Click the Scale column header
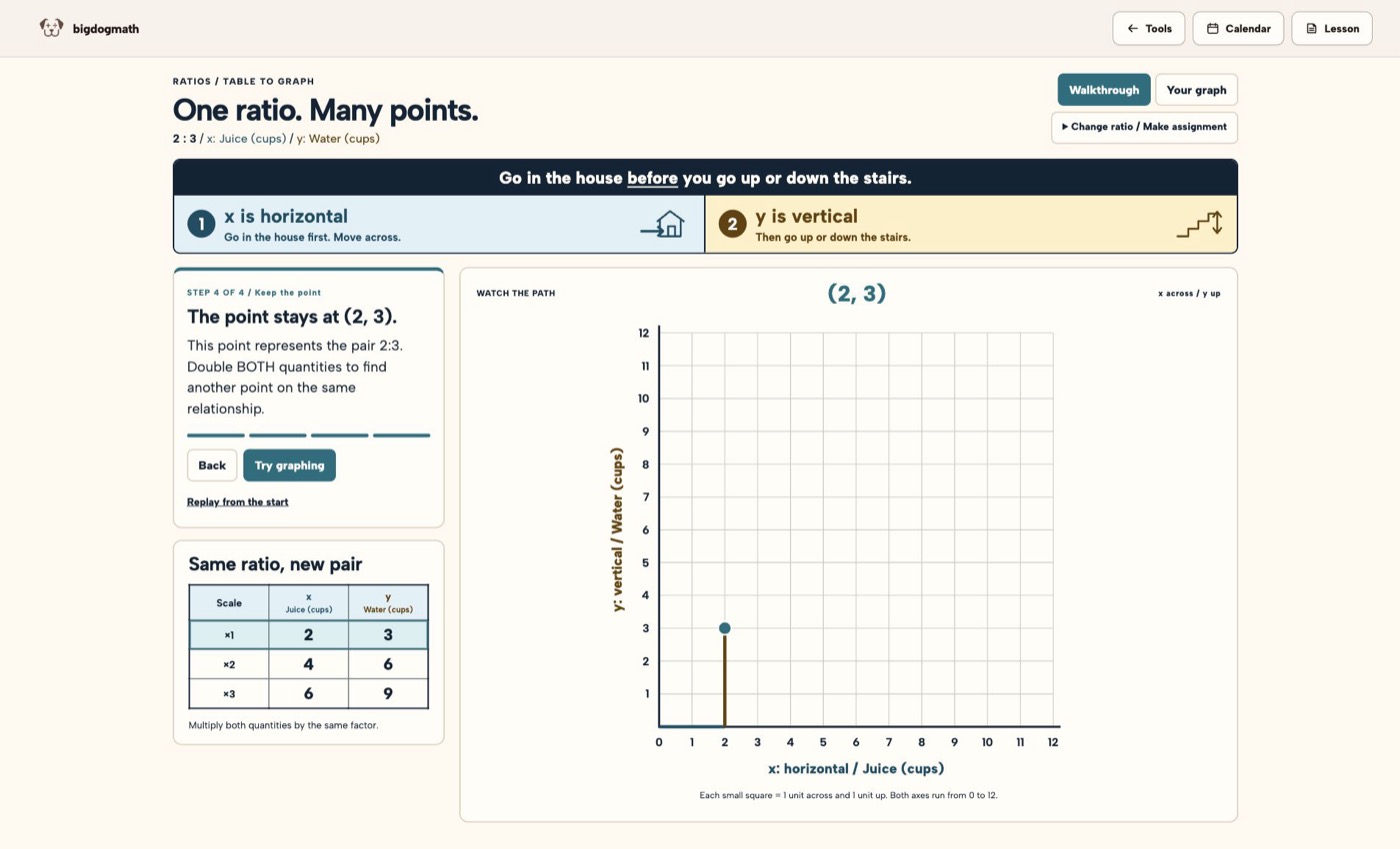This screenshot has width=1400, height=849. click(x=229, y=602)
